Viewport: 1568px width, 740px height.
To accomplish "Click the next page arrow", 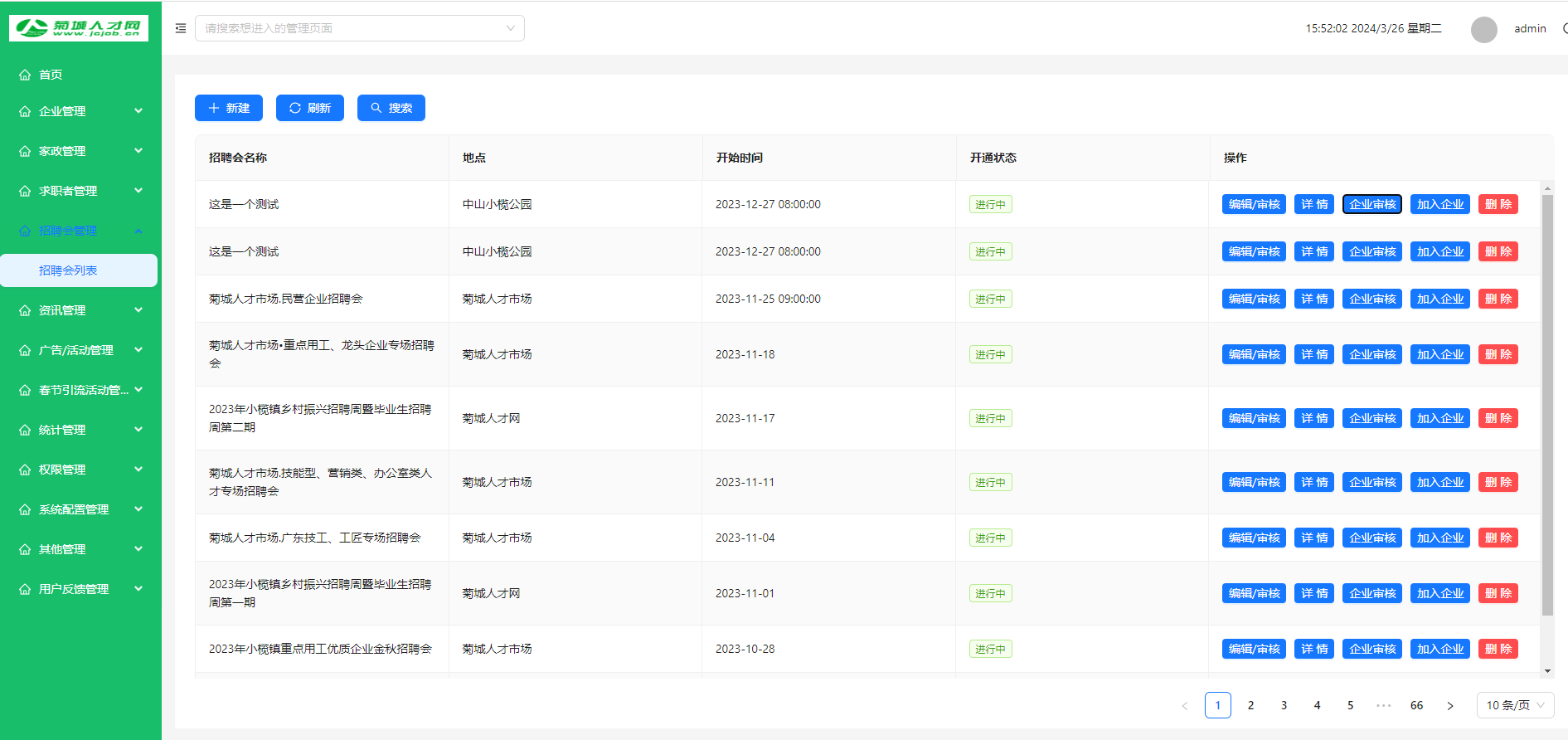I will (1449, 705).
